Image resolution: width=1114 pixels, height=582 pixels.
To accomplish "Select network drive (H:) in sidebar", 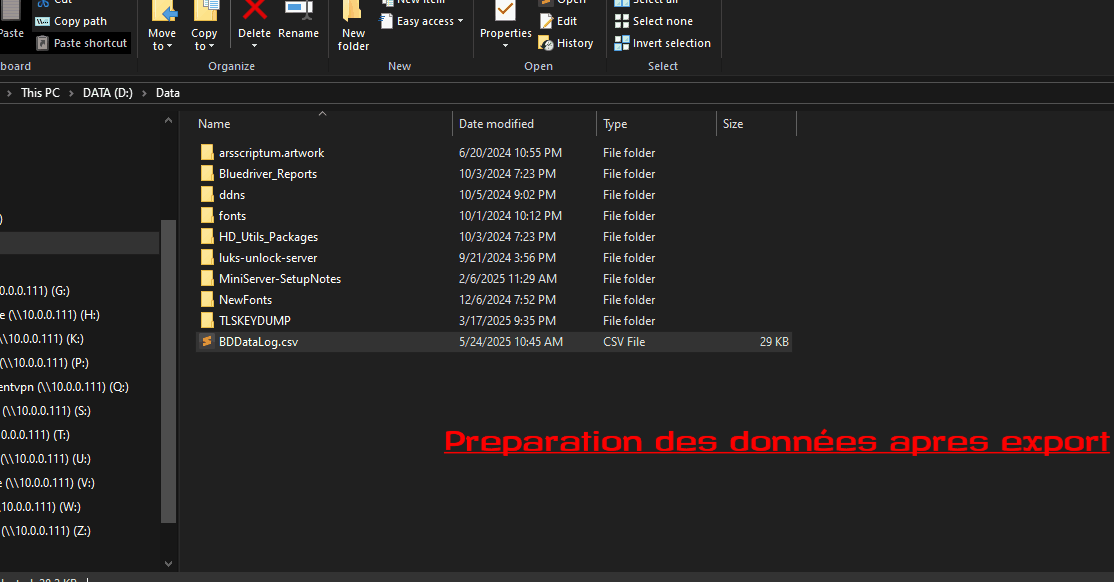I will point(50,315).
